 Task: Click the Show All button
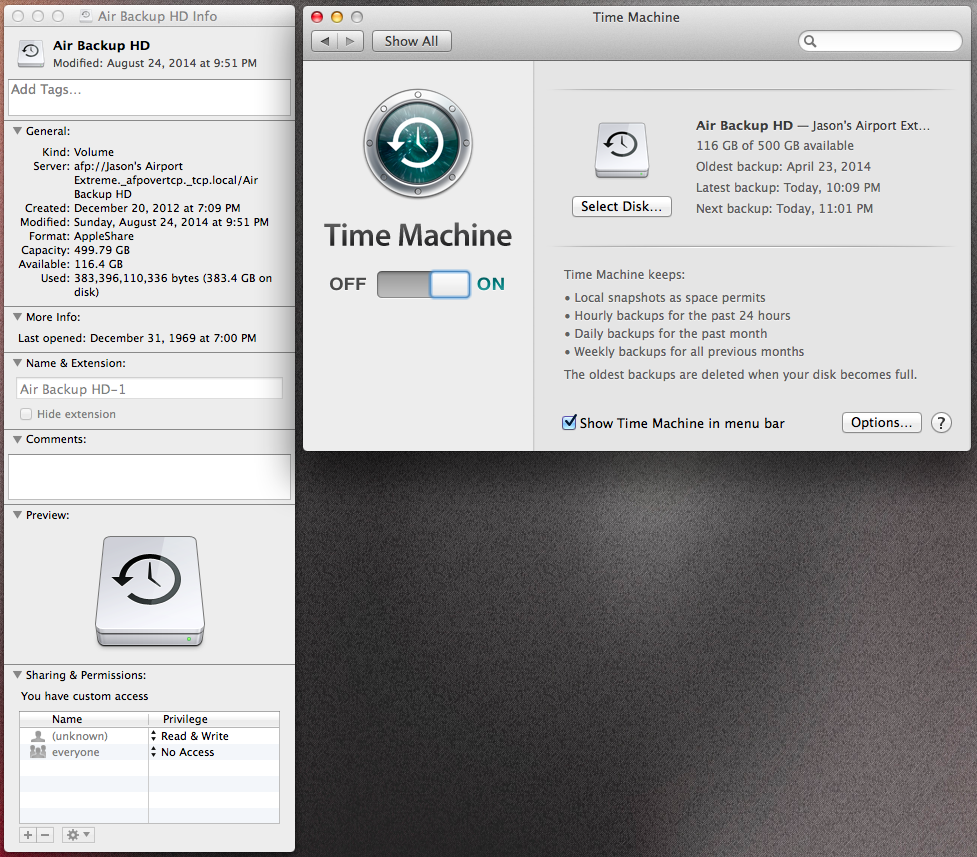point(411,41)
